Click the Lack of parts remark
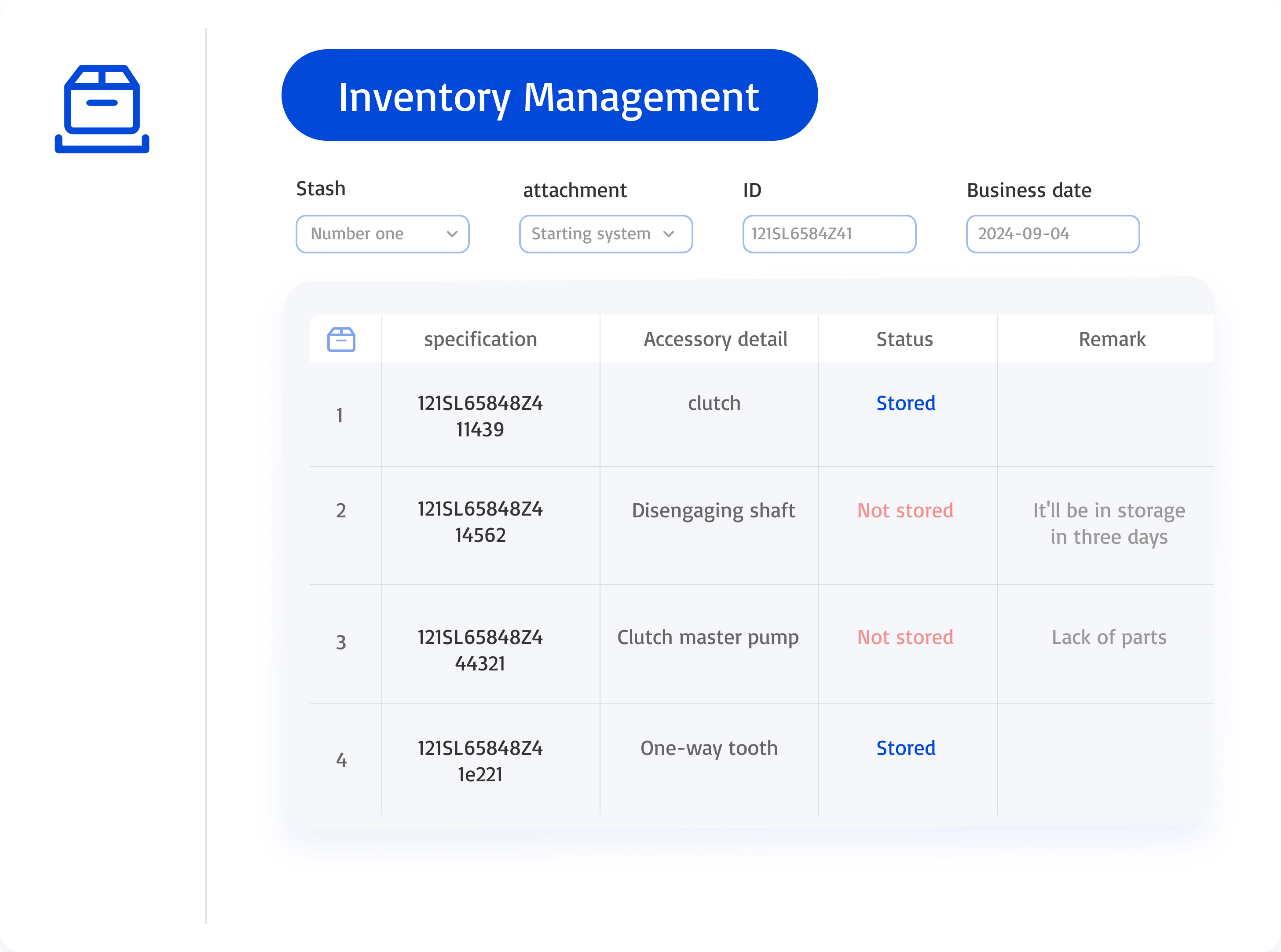This screenshot has width=1281, height=952. 1109,638
